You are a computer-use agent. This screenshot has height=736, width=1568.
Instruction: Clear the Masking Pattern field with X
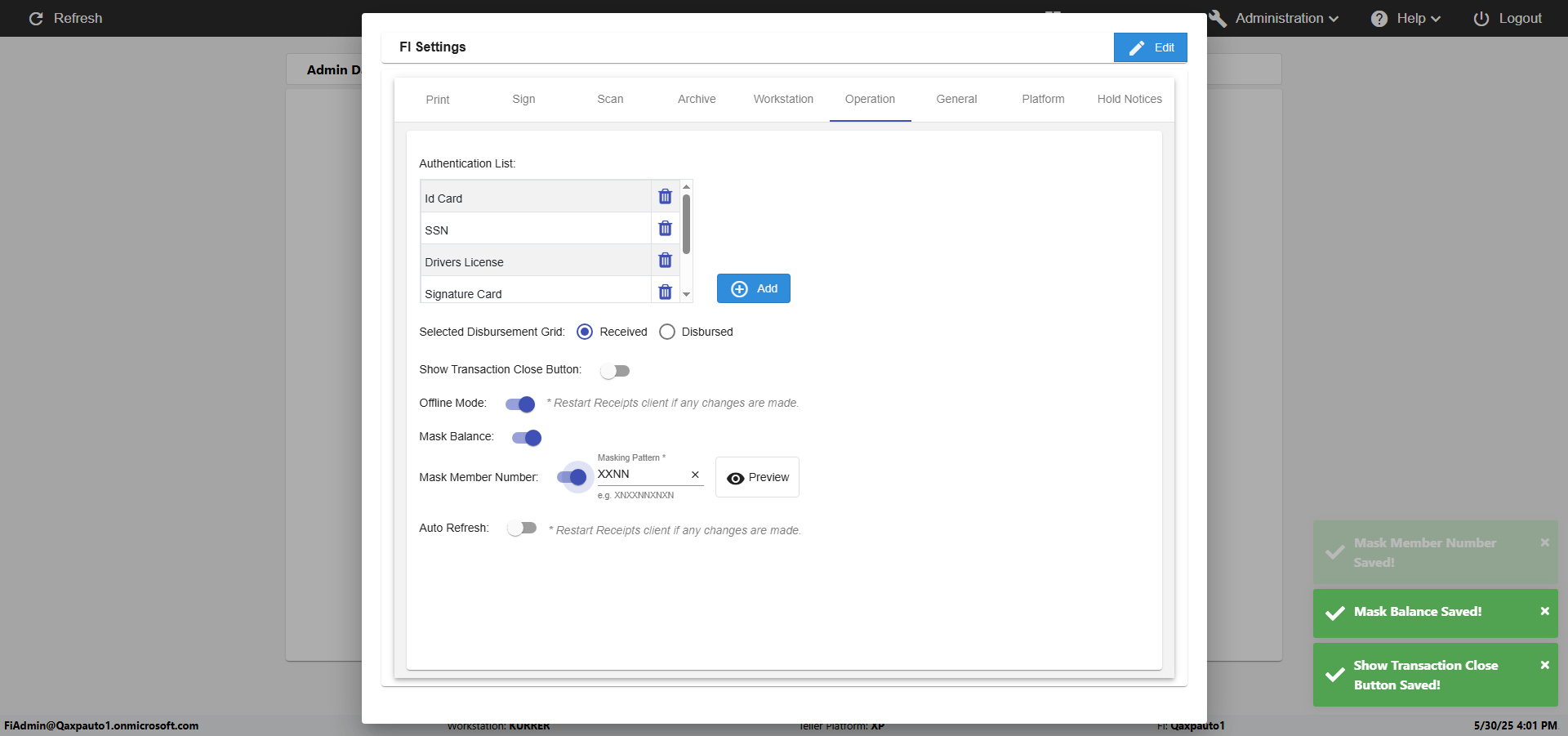coord(695,475)
